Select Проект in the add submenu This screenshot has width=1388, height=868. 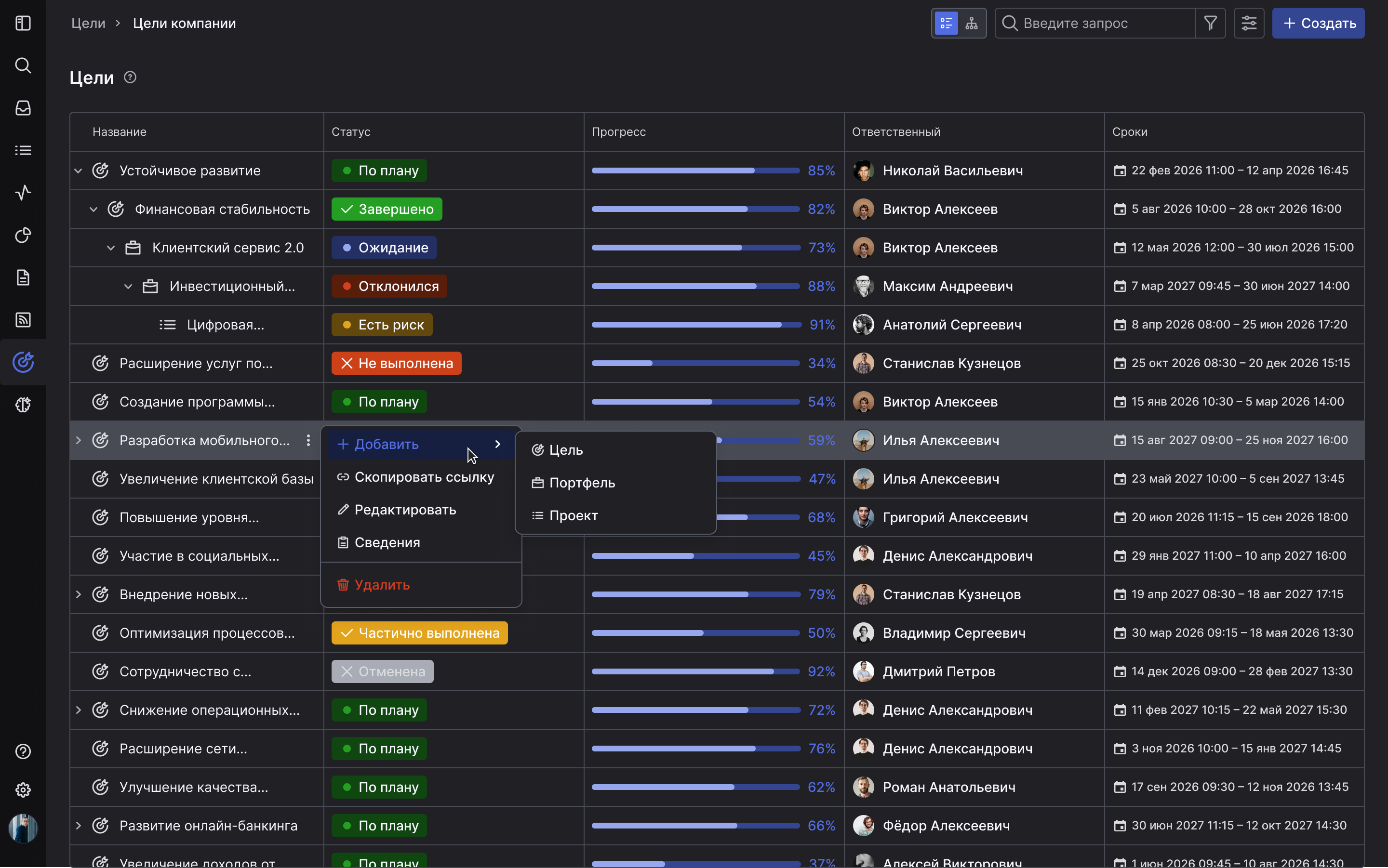[615, 515]
